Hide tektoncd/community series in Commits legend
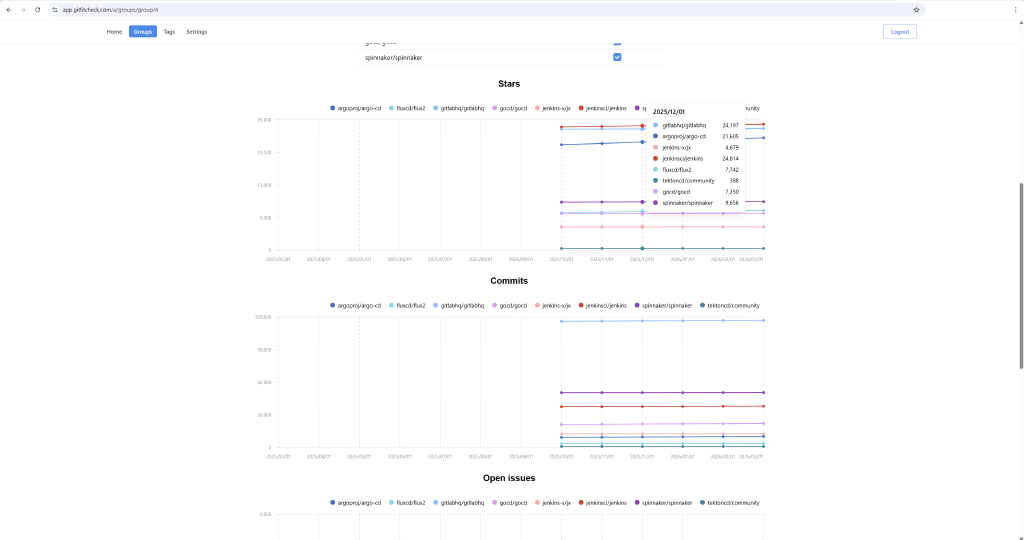The width and height of the screenshot is (1024, 540). coord(729,306)
